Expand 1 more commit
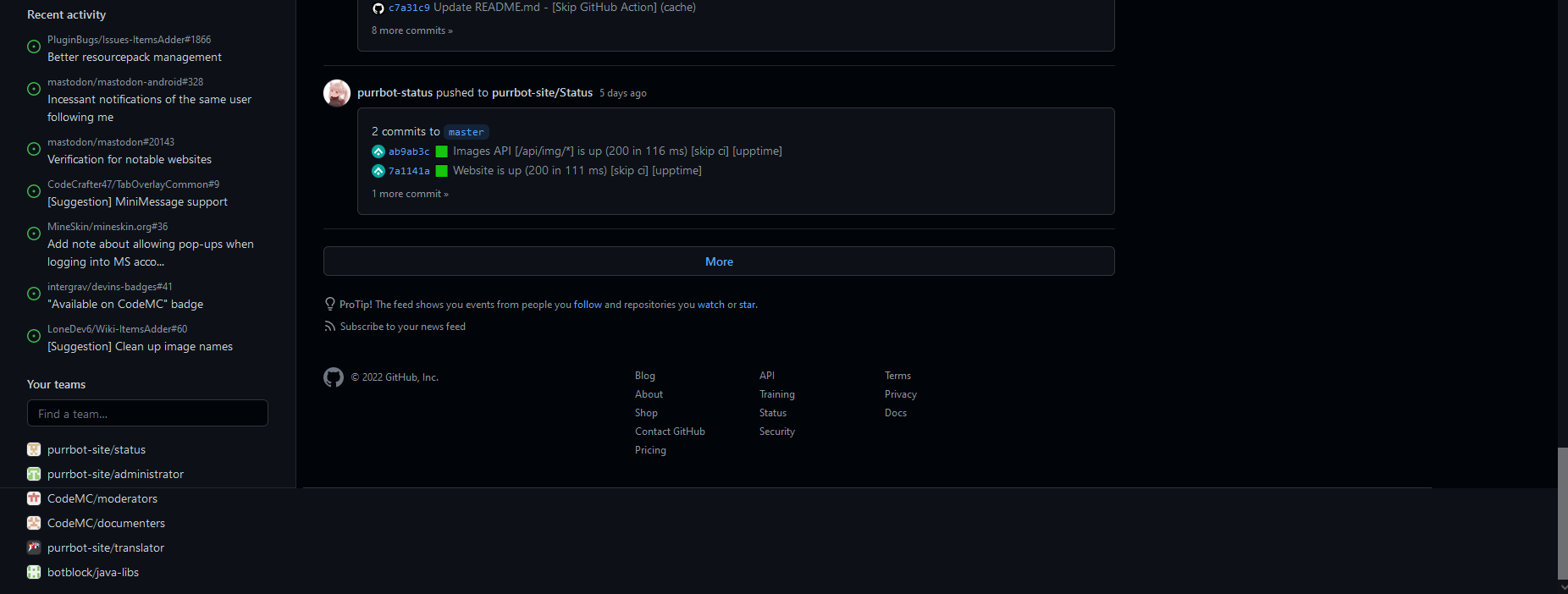This screenshot has width=1568, height=594. pyautogui.click(x=410, y=194)
